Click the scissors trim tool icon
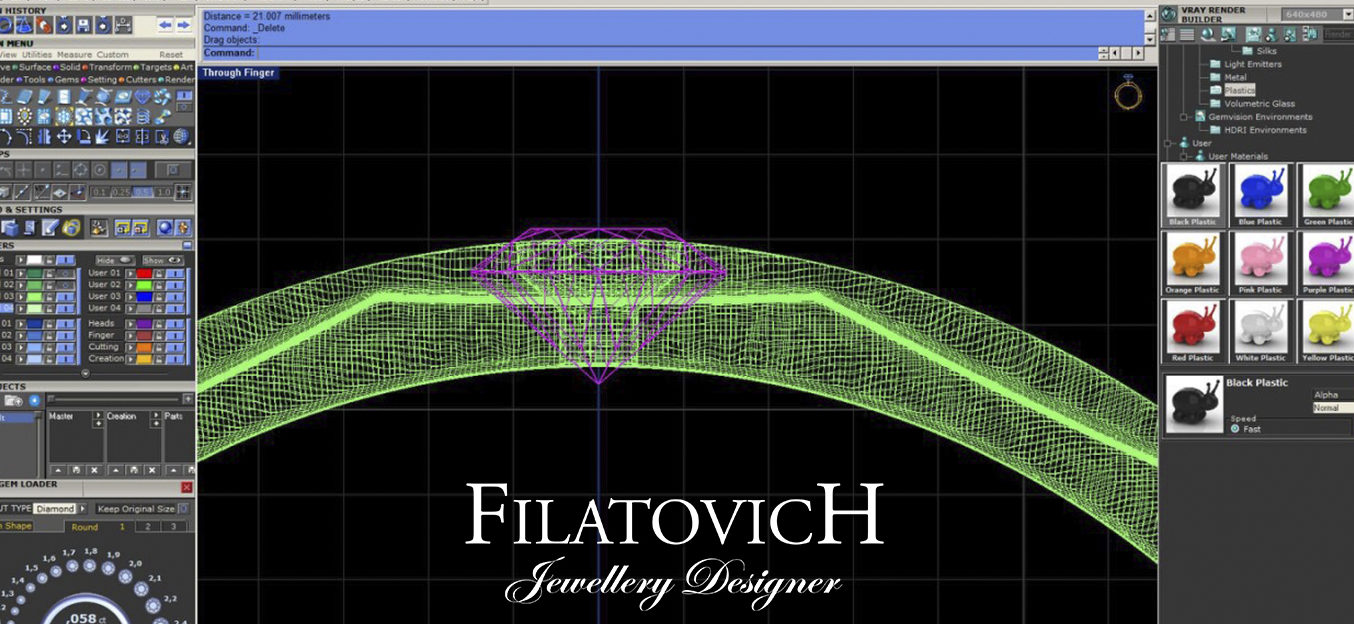Viewport: 1354px width, 624px height. pyautogui.click(x=162, y=136)
